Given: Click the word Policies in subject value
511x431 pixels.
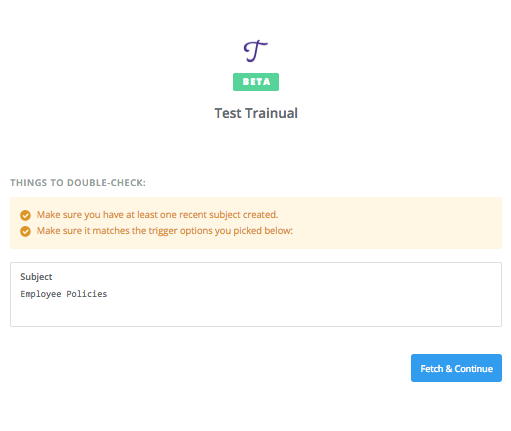Looking at the screenshot, I should point(87,294).
